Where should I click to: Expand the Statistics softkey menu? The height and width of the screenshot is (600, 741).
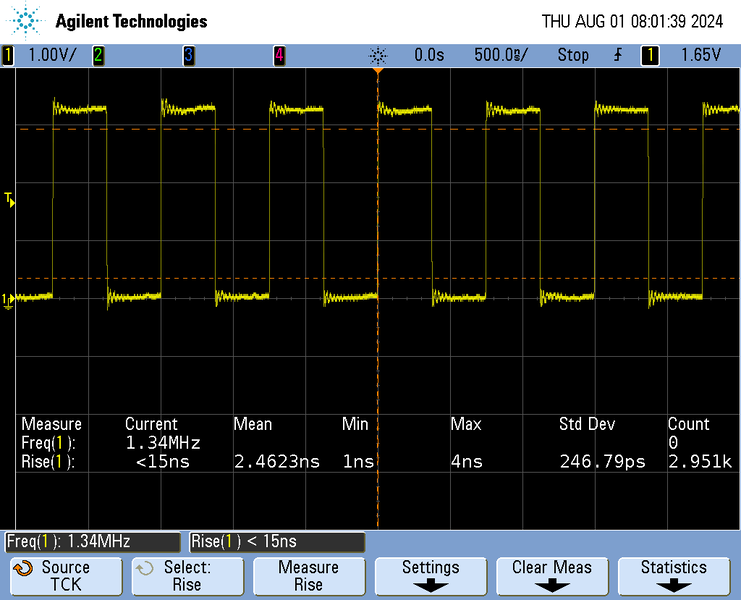coord(674,576)
